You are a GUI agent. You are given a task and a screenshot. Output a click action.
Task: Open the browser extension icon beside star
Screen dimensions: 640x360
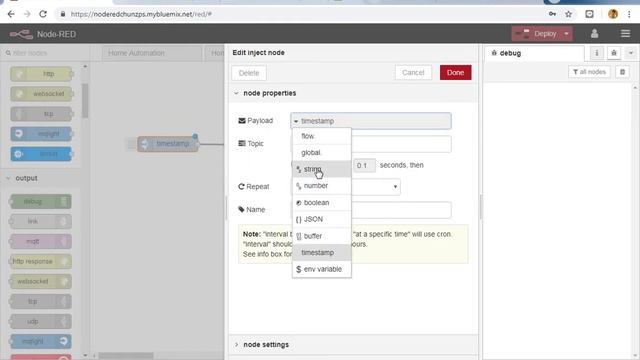589,14
